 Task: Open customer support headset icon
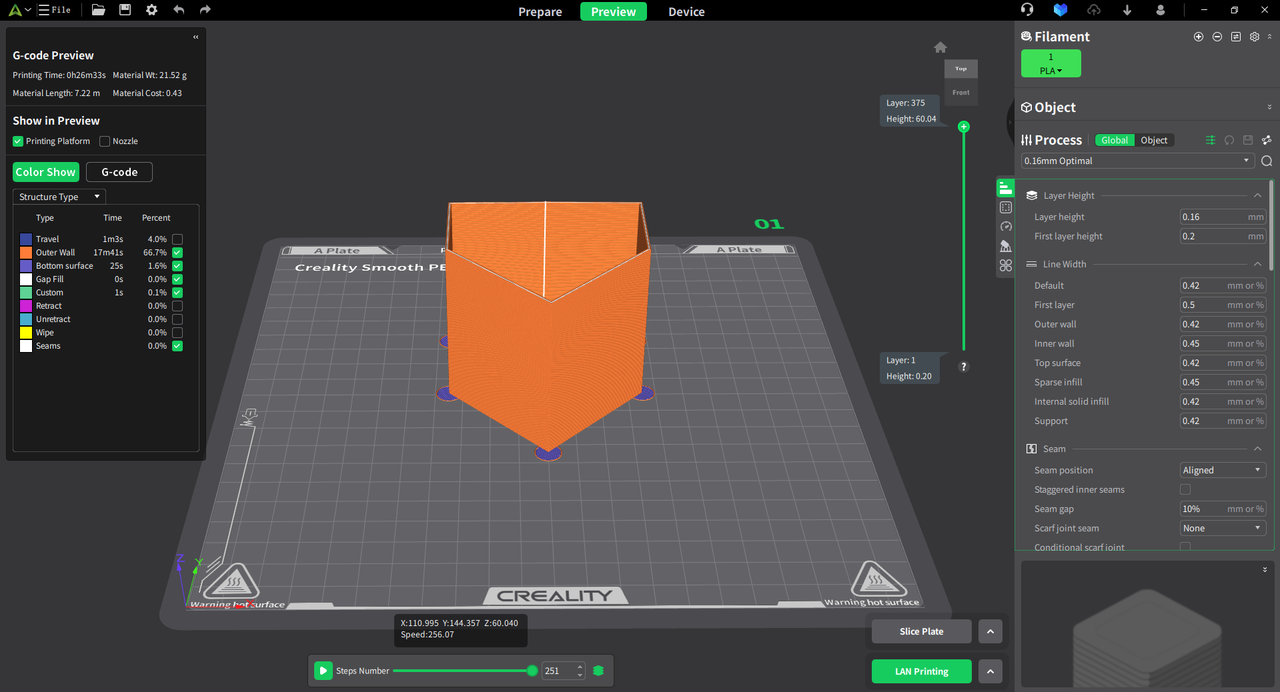[x=1027, y=10]
